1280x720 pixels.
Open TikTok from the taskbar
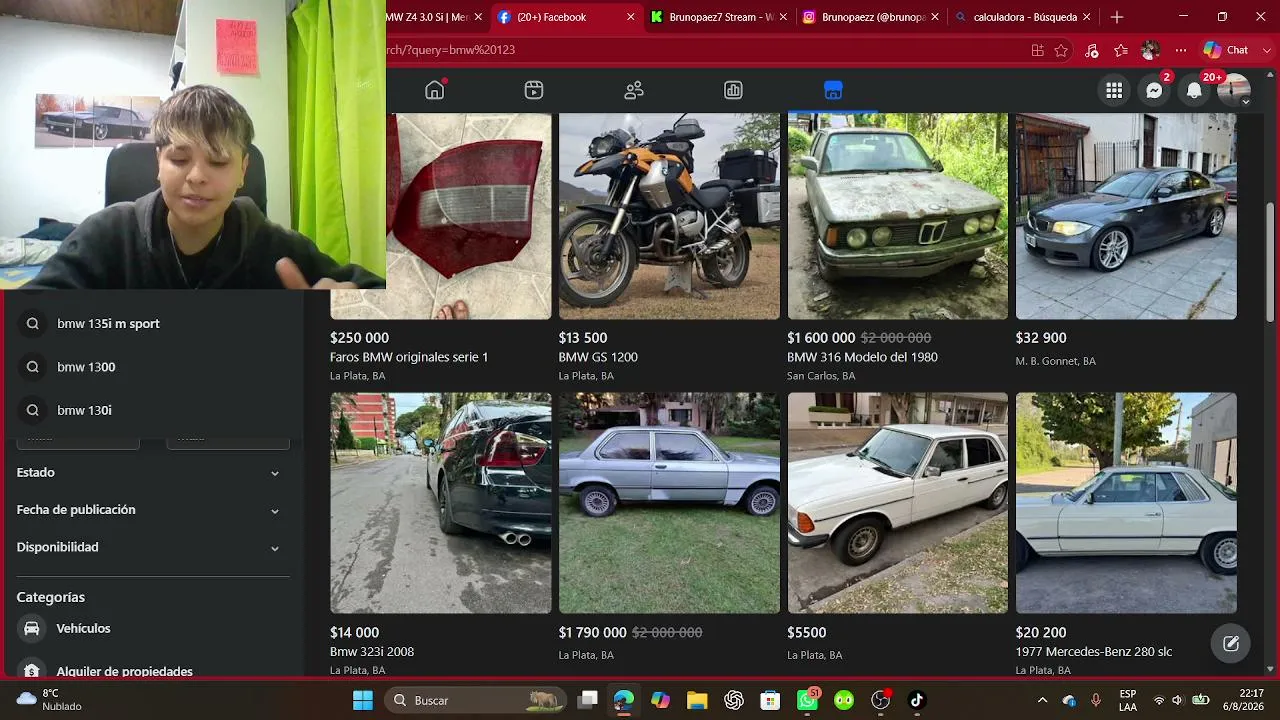(917, 700)
